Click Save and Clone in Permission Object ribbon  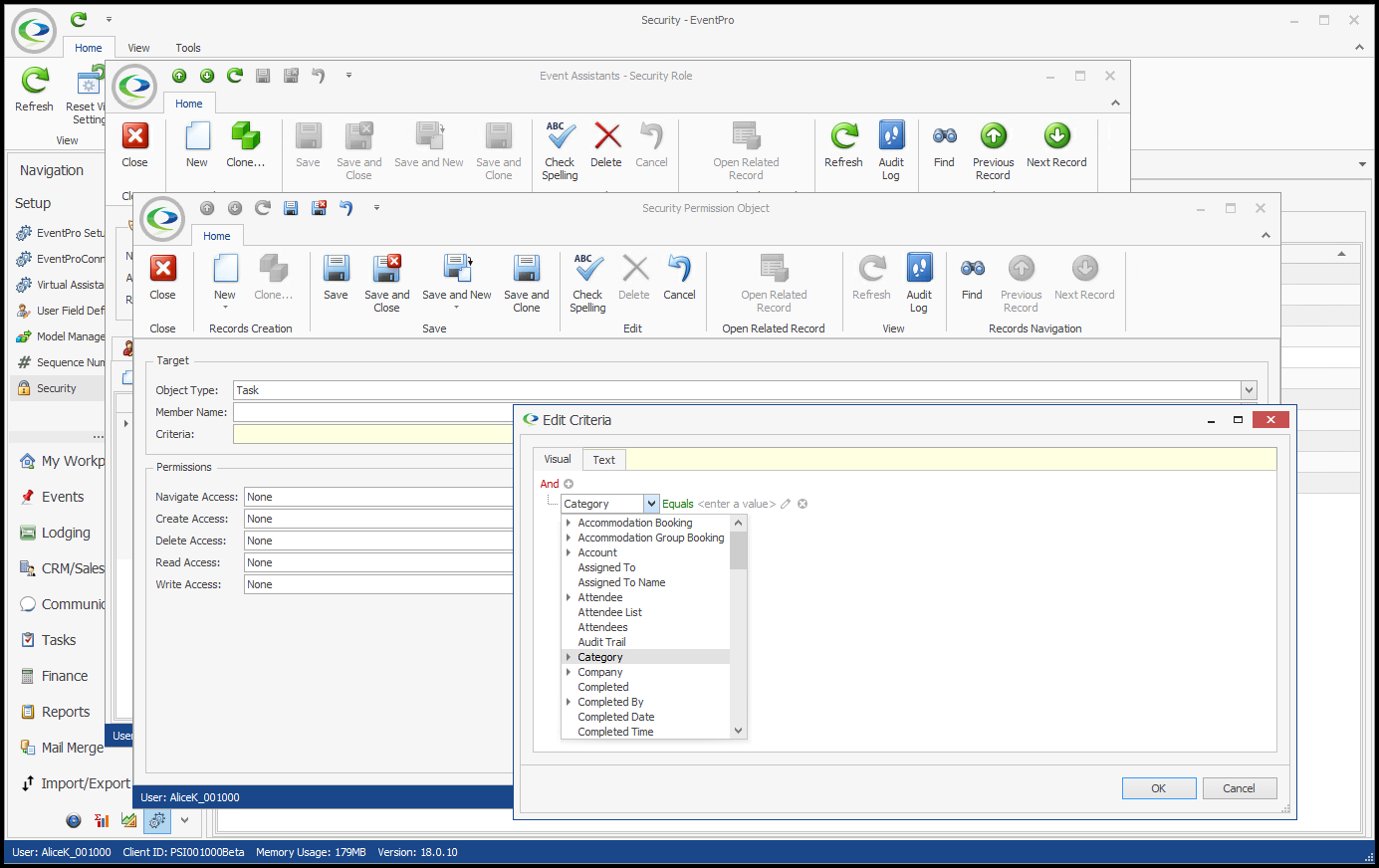[526, 284]
